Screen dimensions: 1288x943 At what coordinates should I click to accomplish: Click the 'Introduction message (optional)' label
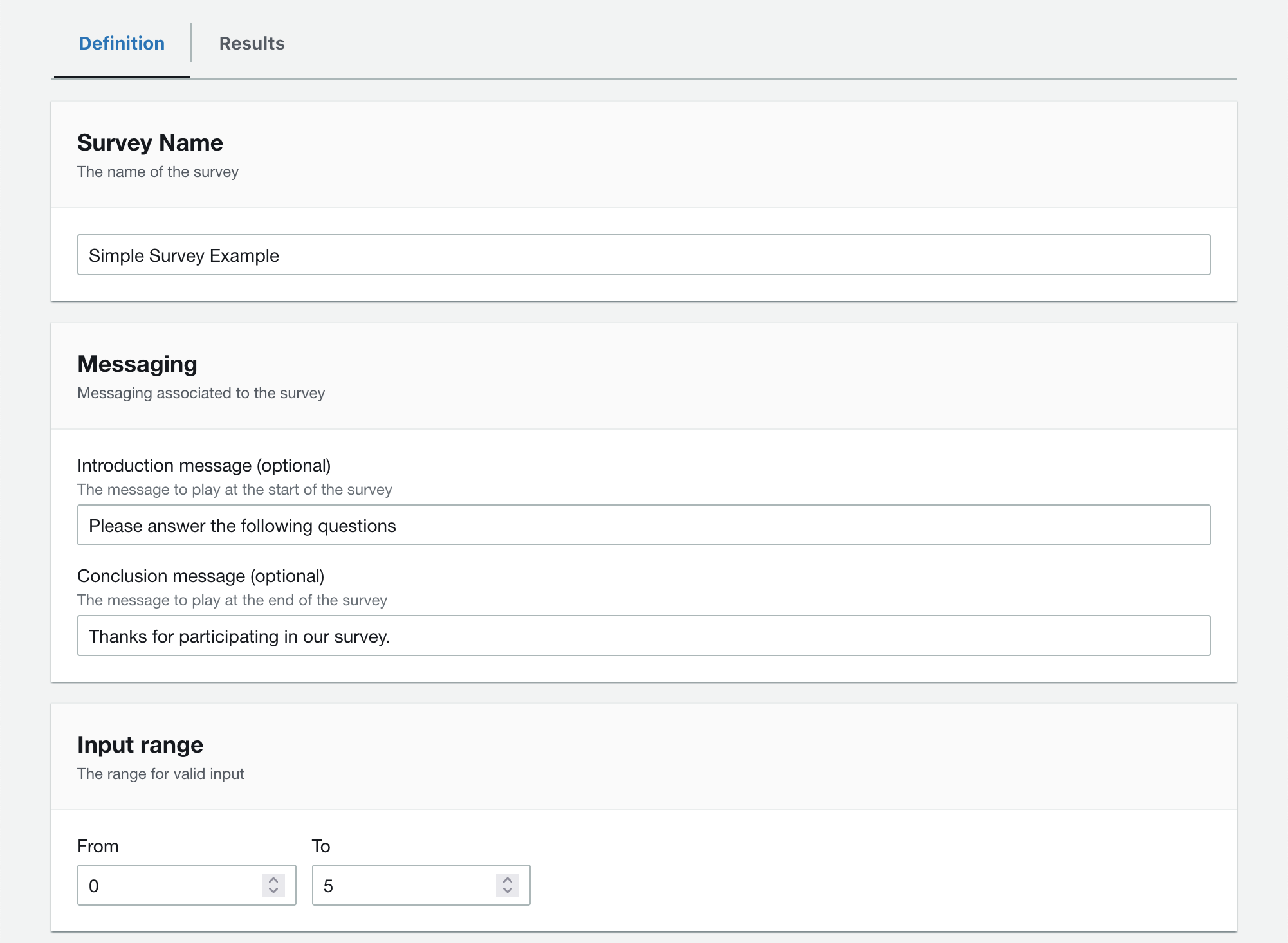pyautogui.click(x=204, y=465)
